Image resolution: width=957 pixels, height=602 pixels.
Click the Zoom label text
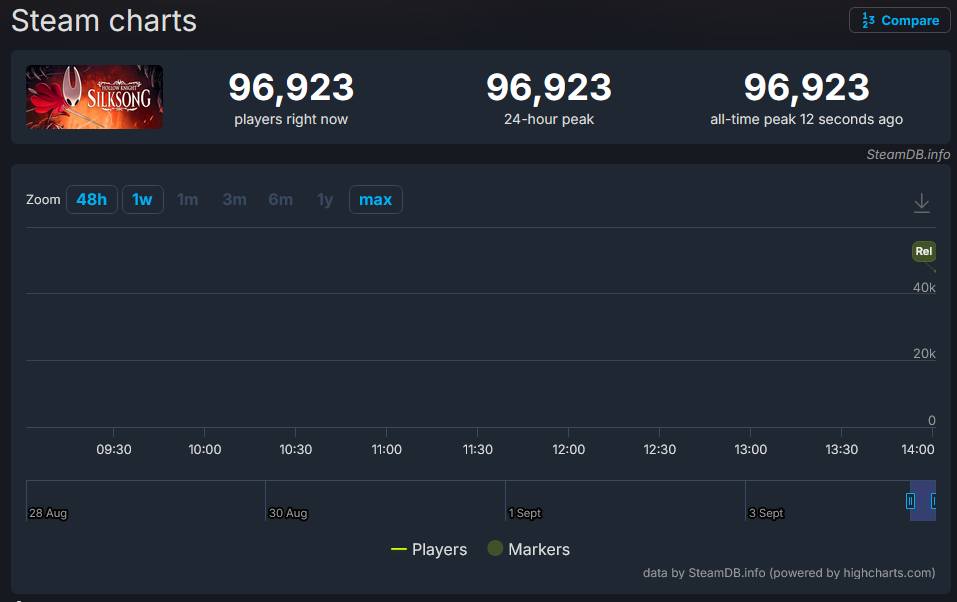(43, 200)
